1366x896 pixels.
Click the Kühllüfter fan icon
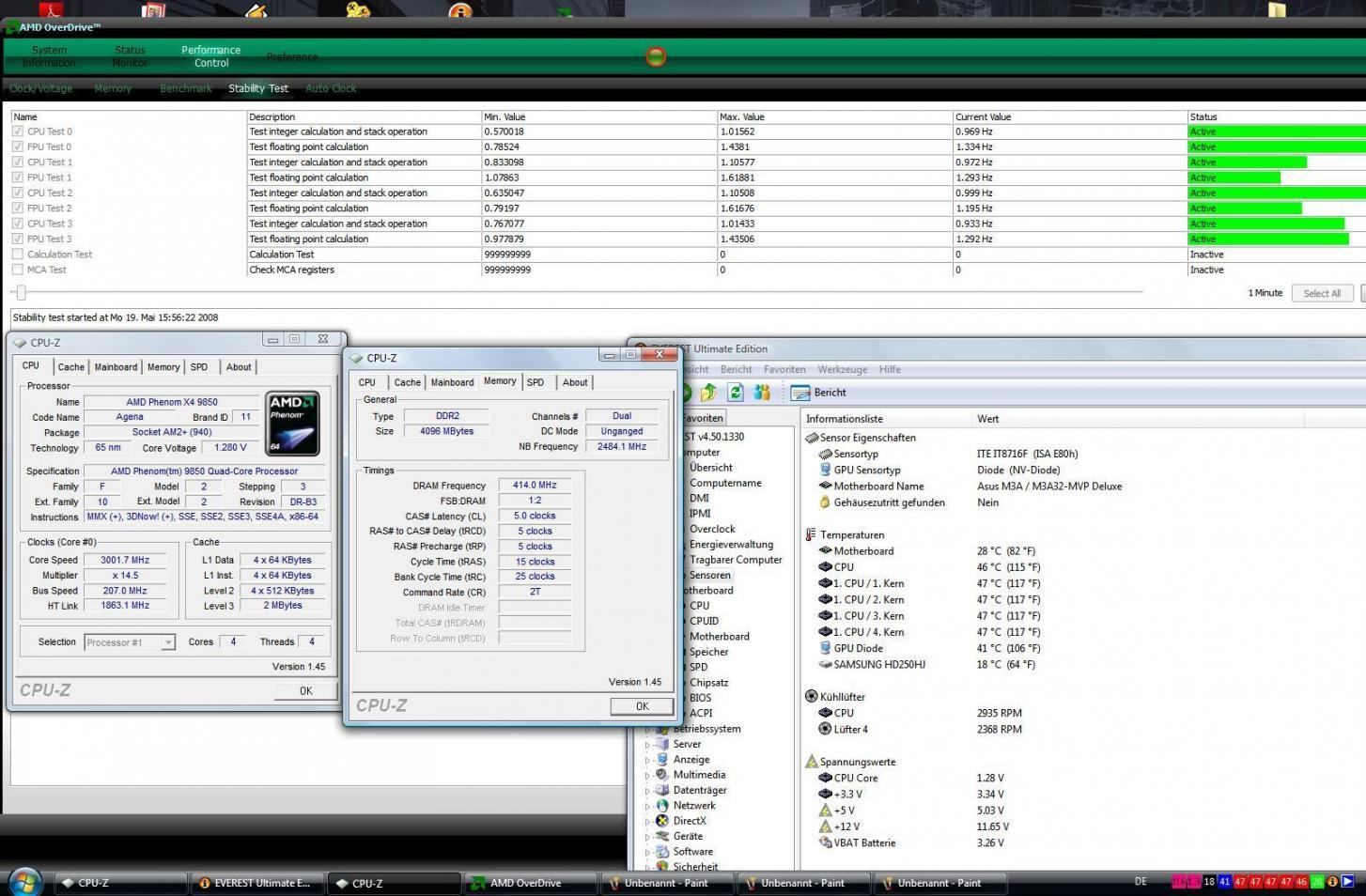coord(812,697)
